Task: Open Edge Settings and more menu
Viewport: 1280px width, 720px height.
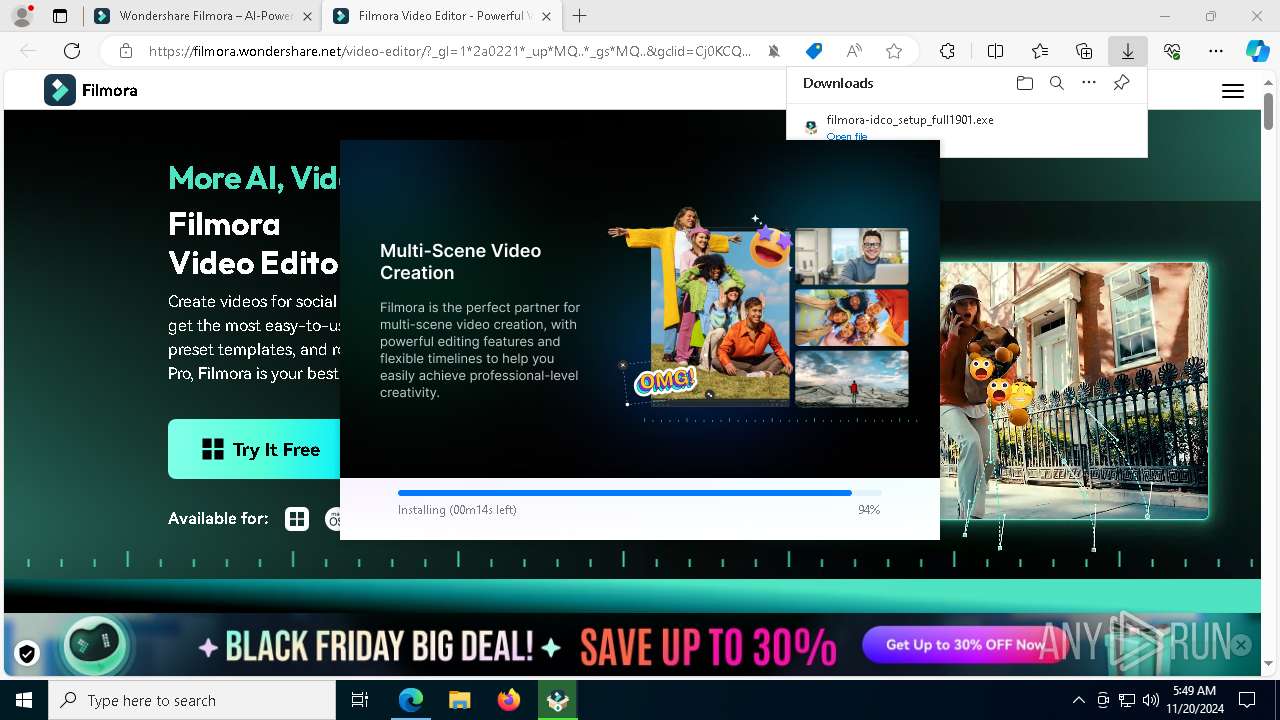Action: 1216,51
